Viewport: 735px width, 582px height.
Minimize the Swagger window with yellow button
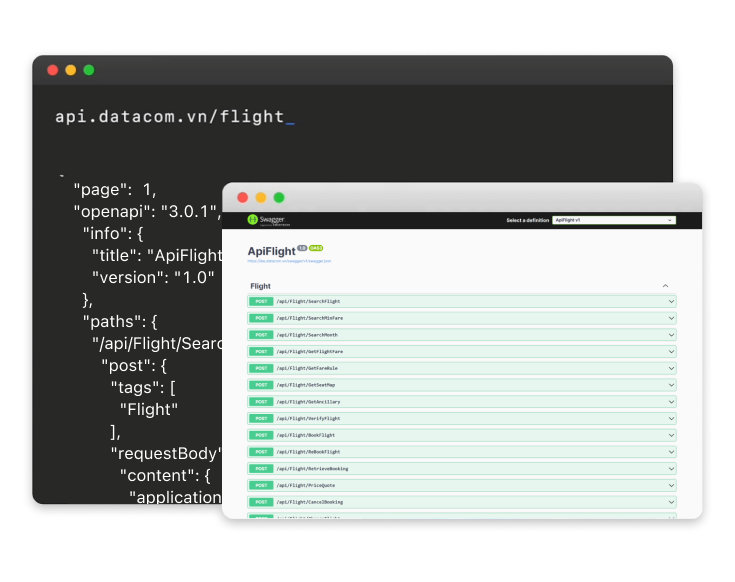click(261, 197)
